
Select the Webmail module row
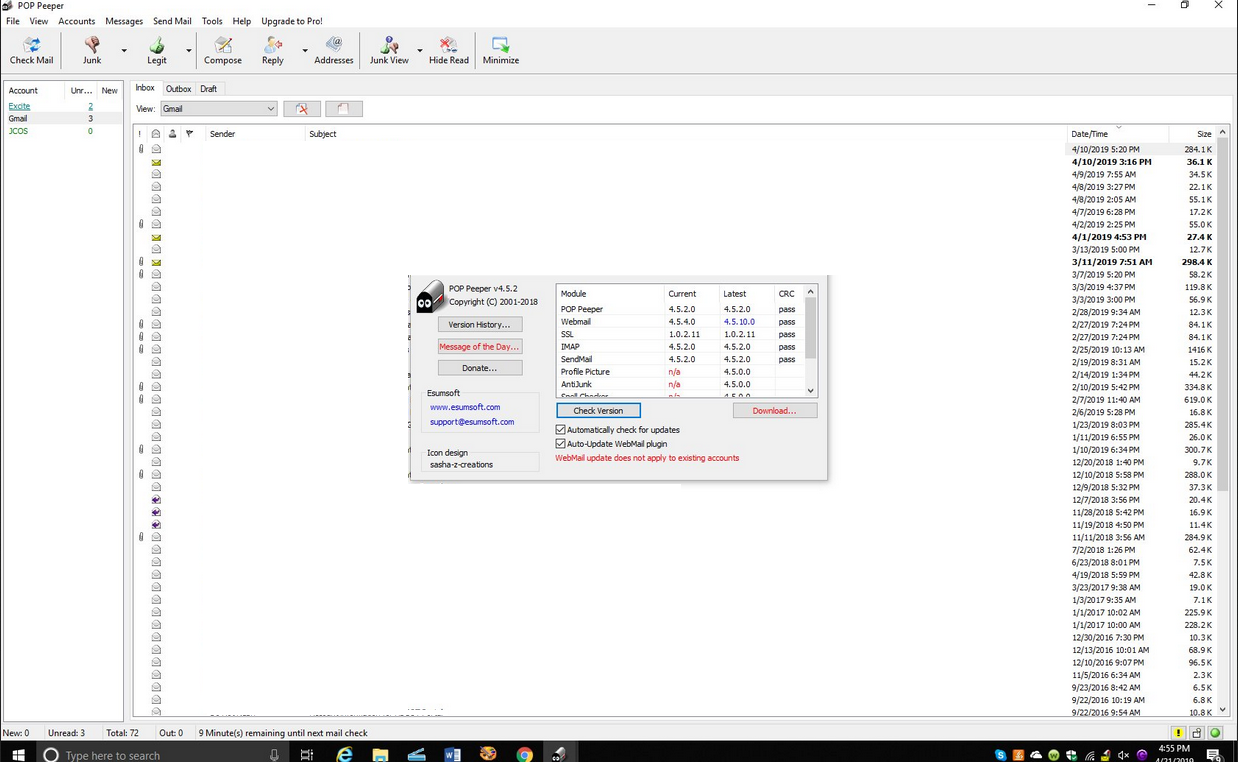680,322
